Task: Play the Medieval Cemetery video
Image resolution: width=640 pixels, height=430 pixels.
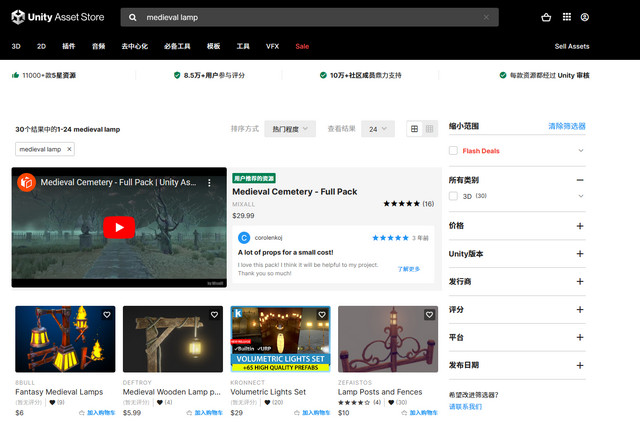Action: pyautogui.click(x=119, y=227)
